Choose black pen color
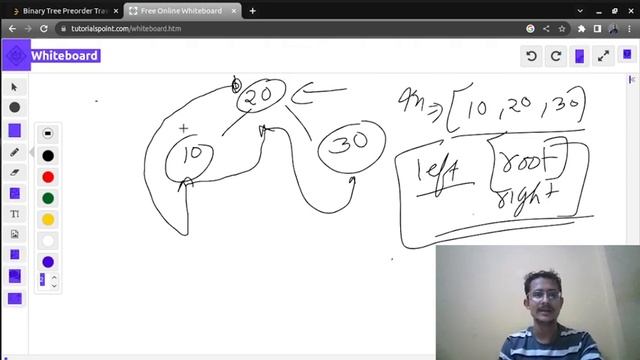The width and height of the screenshot is (640, 360). pos(48,156)
